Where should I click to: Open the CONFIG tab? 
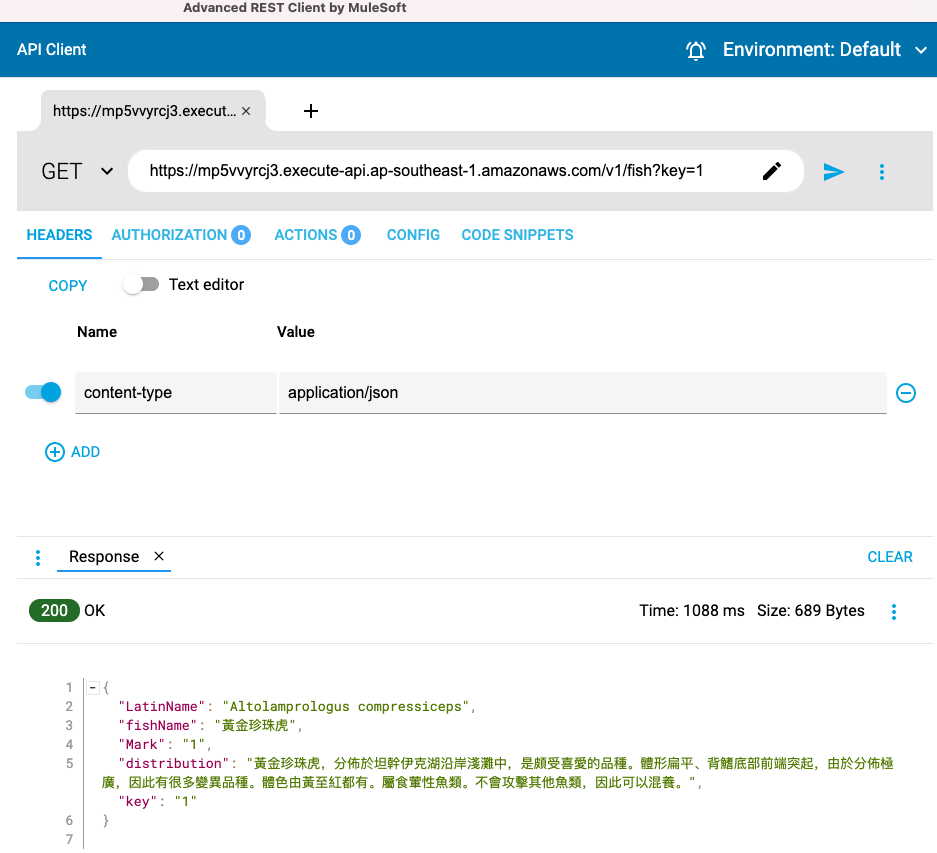coord(413,235)
